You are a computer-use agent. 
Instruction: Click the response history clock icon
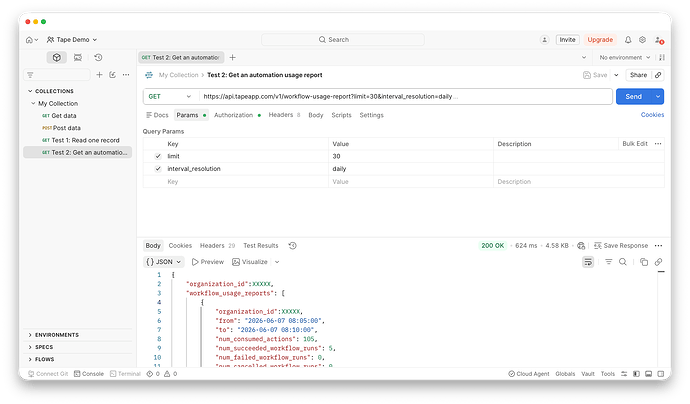(293, 246)
